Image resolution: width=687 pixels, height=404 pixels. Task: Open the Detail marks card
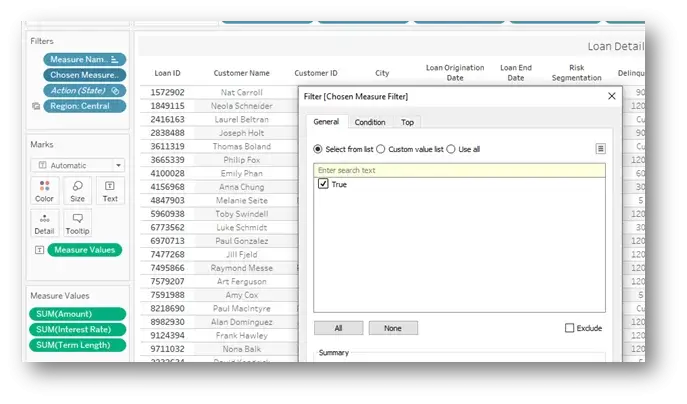[44, 223]
